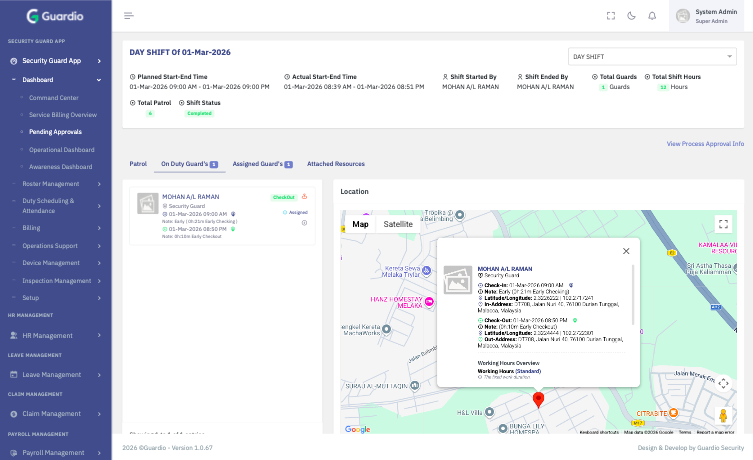Click the green CheckOut status badge
Screen dimensions: 753x460
(283, 197)
